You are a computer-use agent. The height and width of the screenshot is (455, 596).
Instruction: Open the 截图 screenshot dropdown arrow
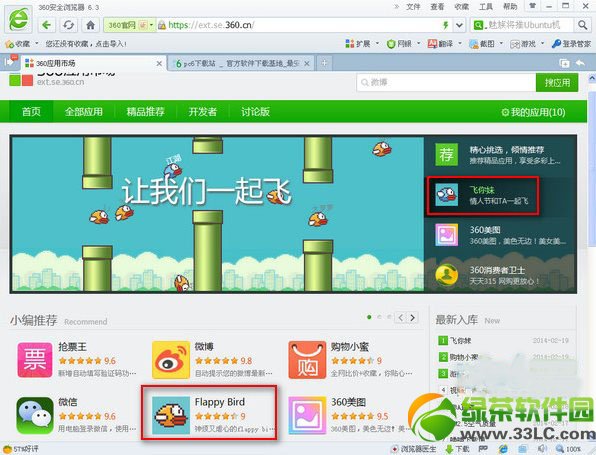[501, 43]
